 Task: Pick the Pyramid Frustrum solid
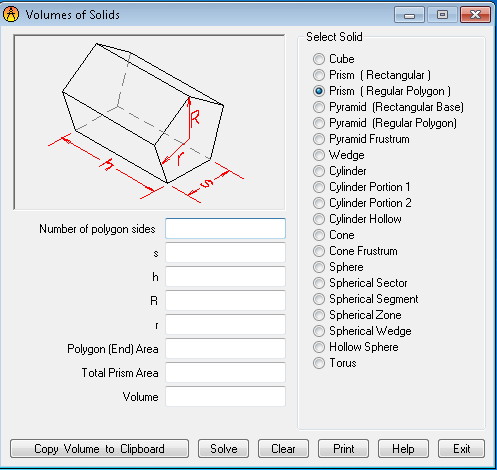click(x=319, y=139)
